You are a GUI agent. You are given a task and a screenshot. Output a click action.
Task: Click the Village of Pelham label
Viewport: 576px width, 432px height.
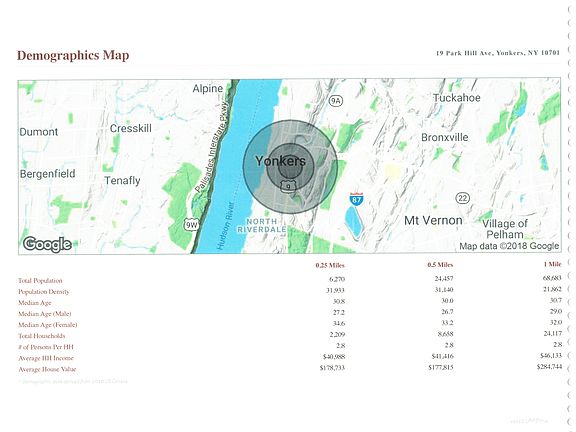click(x=505, y=229)
